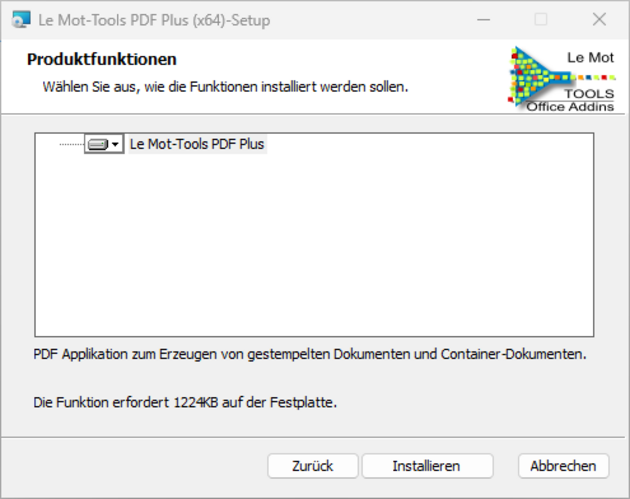This screenshot has width=630, height=499.
Task: Click the Abbrechen button
Action: (563, 466)
